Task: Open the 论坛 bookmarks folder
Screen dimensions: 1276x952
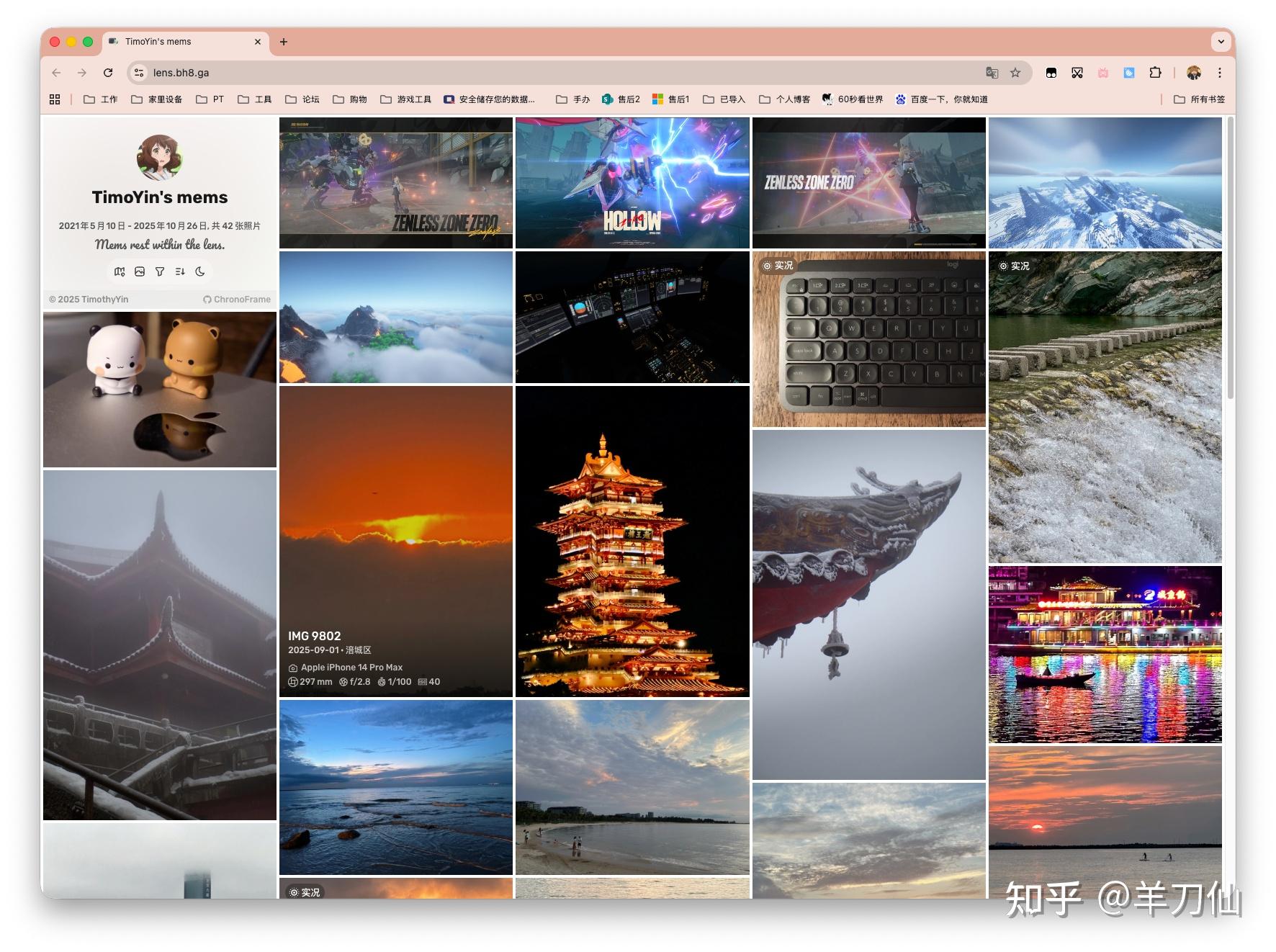Action: pyautogui.click(x=302, y=99)
